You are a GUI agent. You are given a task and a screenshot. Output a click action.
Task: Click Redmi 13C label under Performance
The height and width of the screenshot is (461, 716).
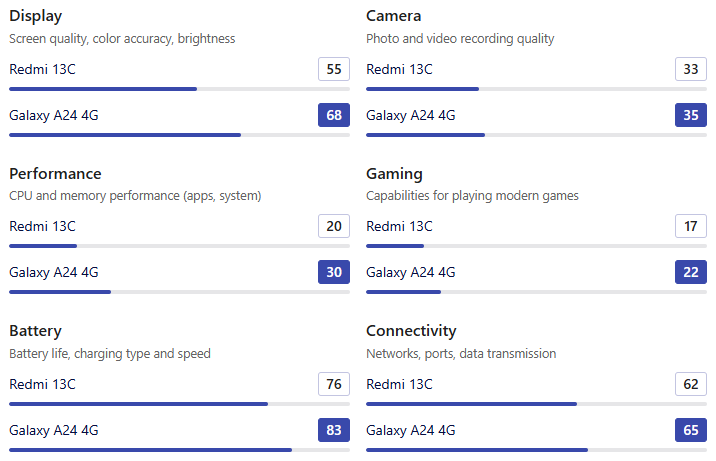coord(42,226)
